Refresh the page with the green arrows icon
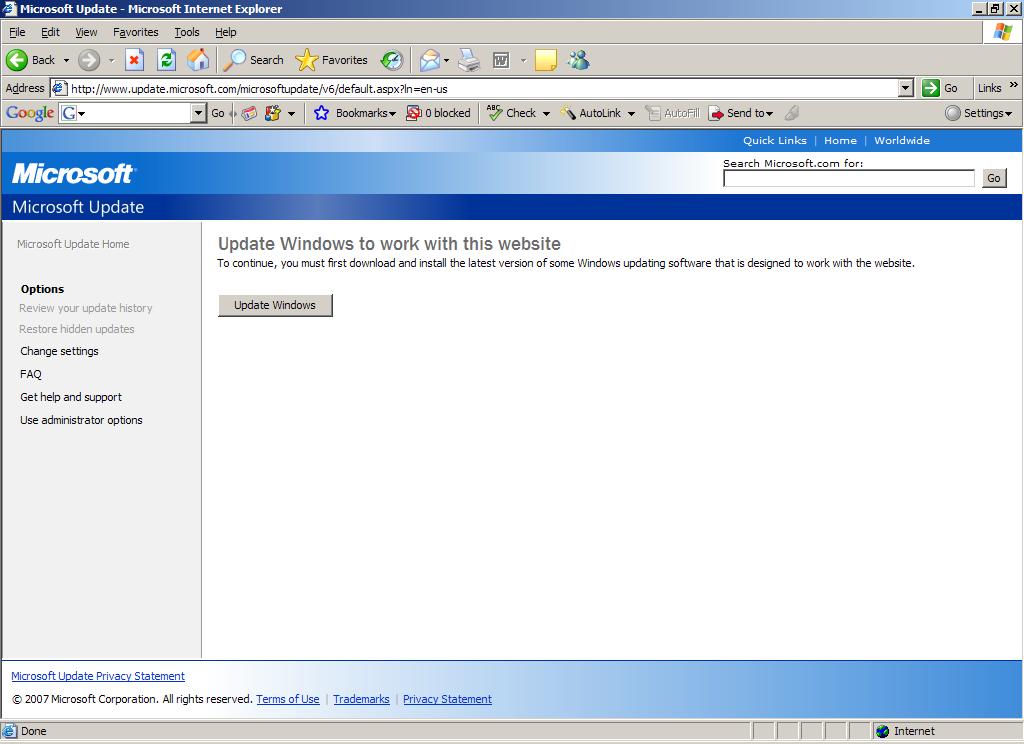The height and width of the screenshot is (744, 1024). tap(167, 60)
